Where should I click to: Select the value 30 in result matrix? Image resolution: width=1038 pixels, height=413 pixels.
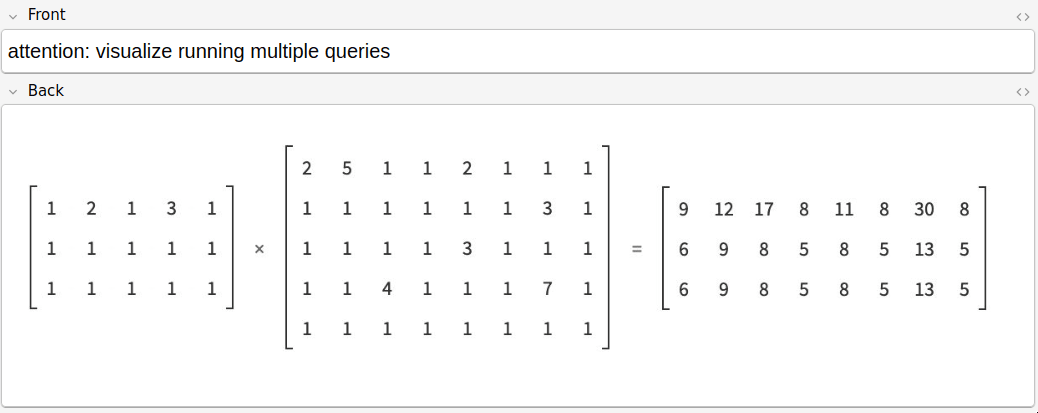[x=923, y=210]
